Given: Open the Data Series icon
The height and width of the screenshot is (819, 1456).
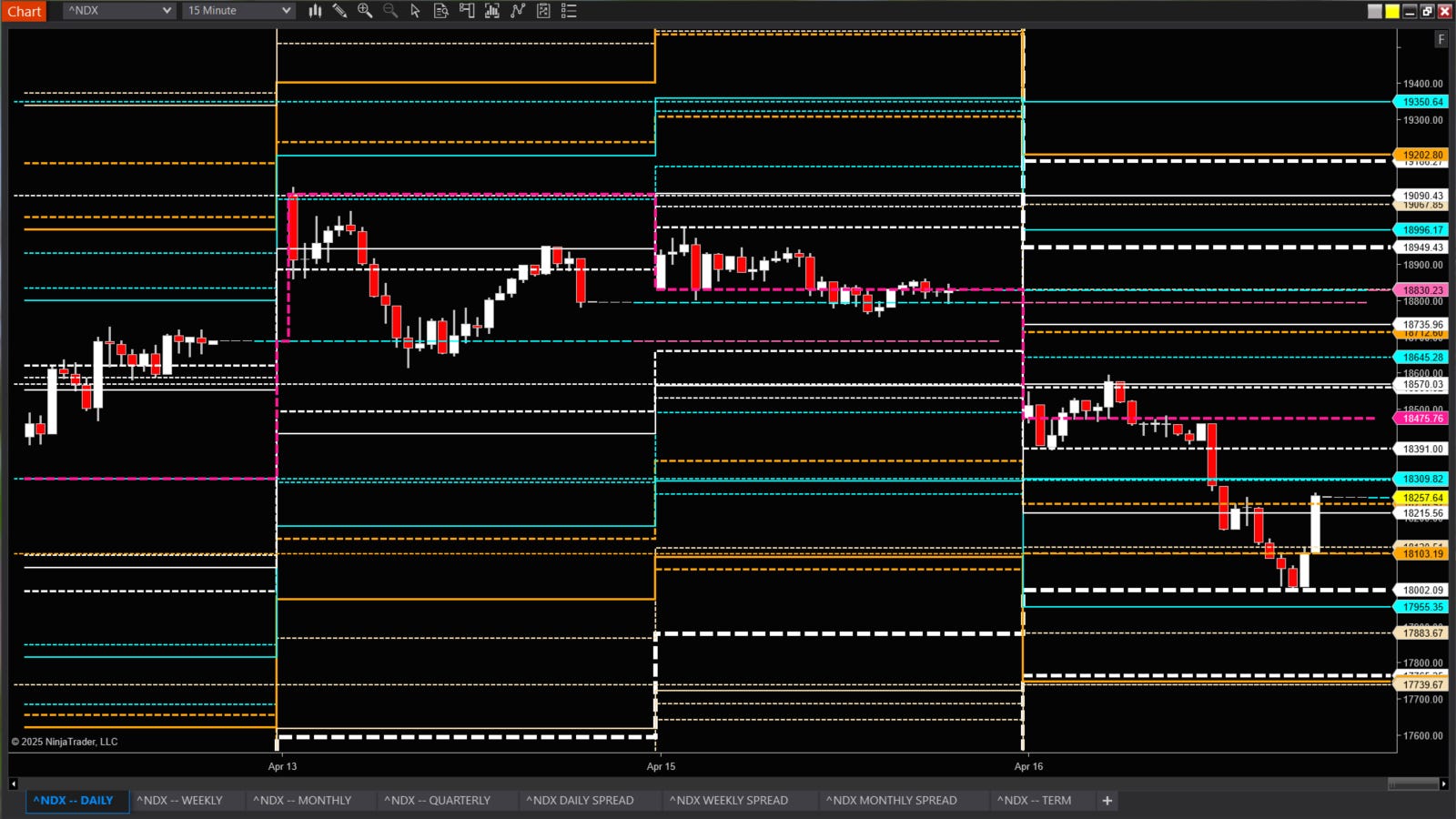Looking at the screenshot, I should tap(492, 11).
